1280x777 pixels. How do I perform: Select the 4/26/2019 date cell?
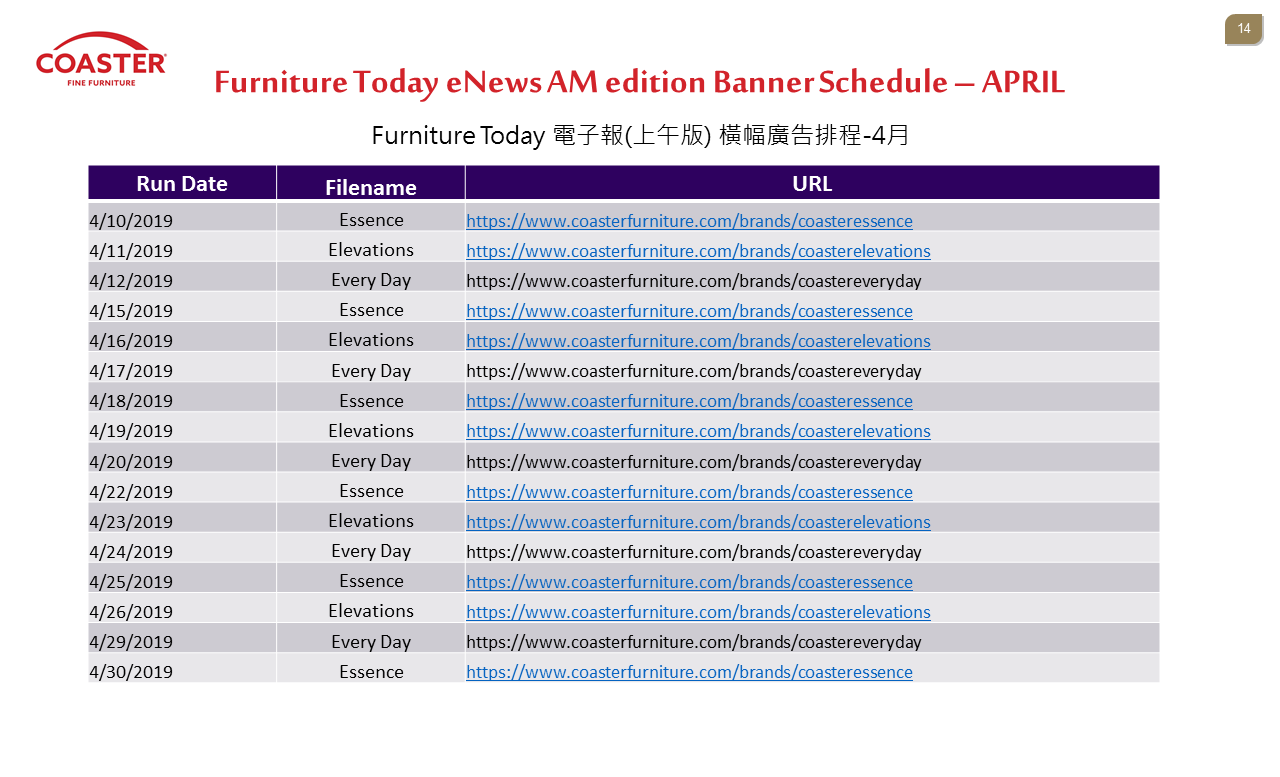[x=182, y=608]
